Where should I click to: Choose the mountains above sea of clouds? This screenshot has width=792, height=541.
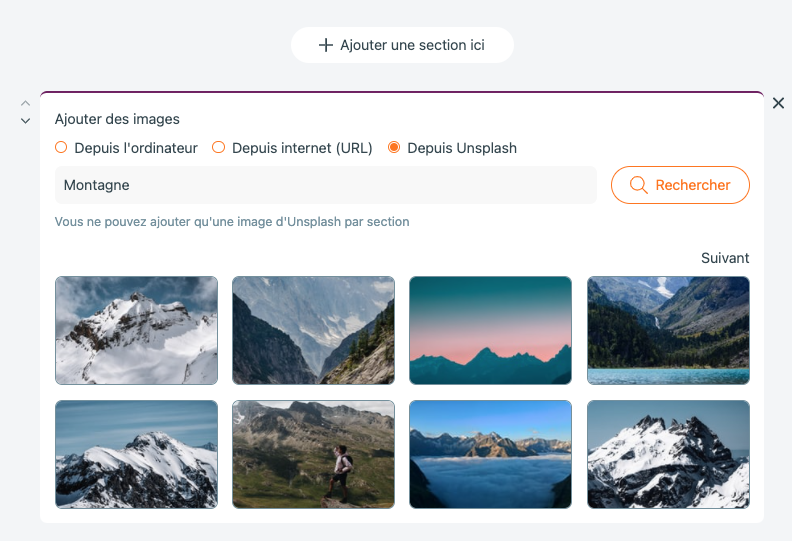coord(490,454)
